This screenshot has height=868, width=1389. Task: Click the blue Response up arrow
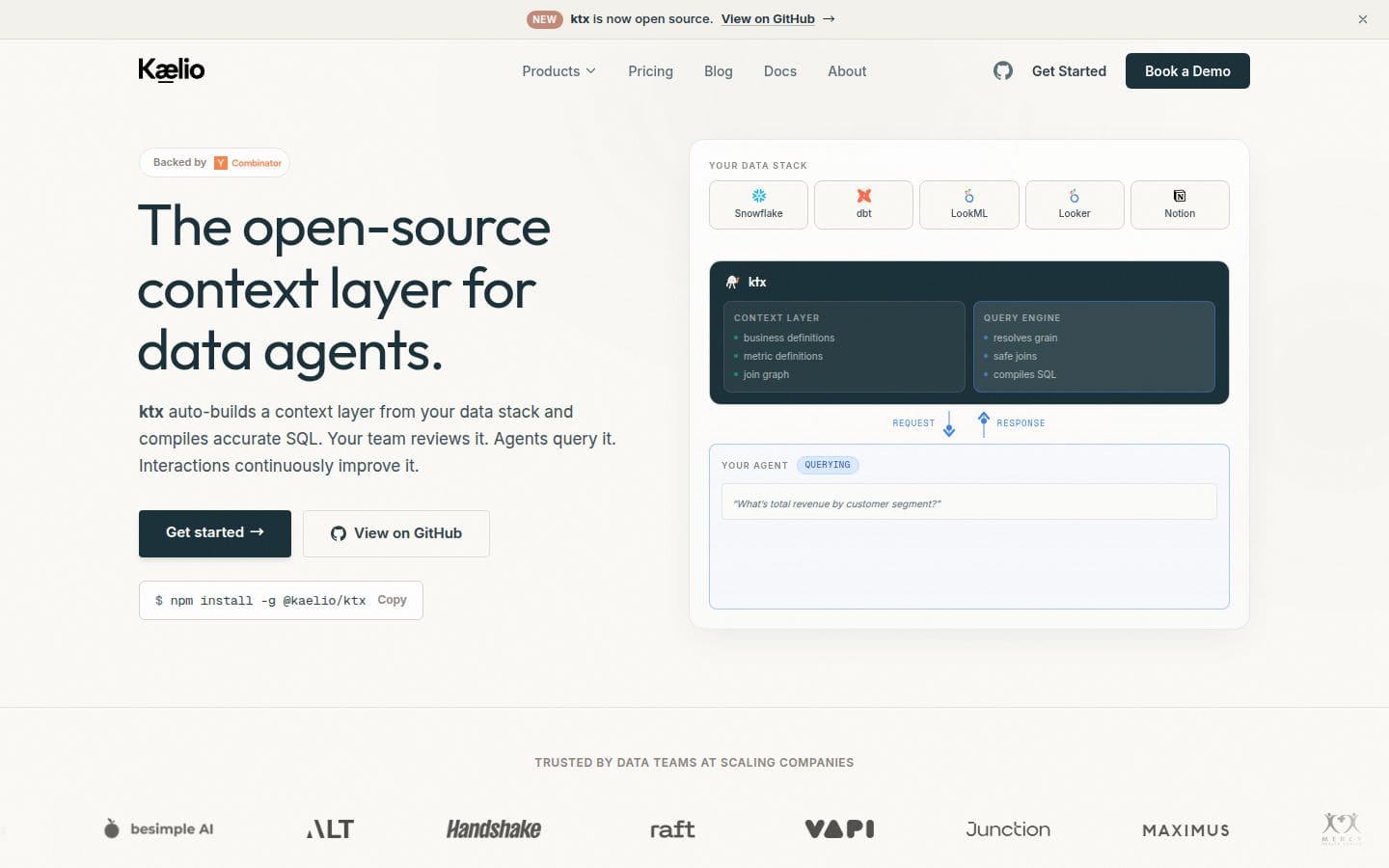[x=983, y=423]
